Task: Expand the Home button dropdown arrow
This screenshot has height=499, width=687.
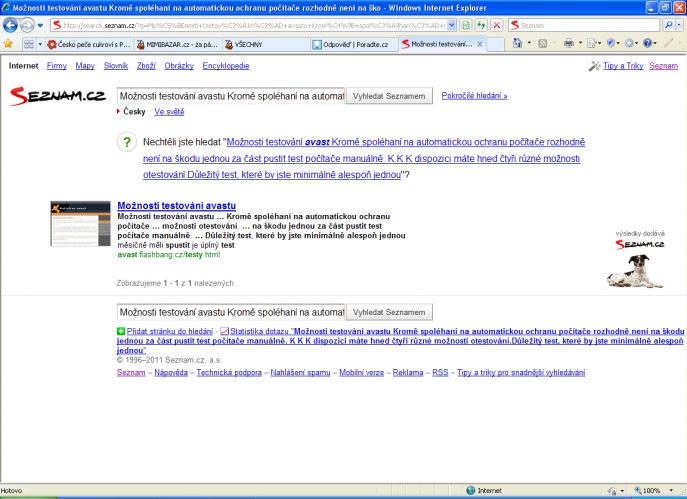Action: tap(529, 43)
